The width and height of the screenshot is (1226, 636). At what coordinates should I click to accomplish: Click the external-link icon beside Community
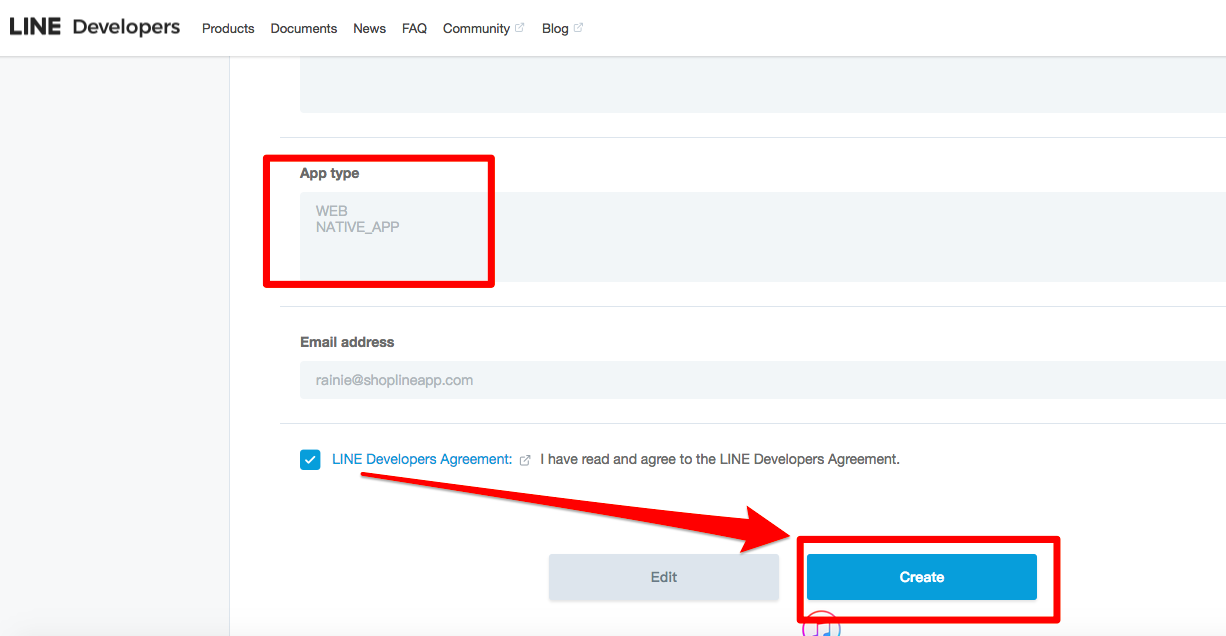[519, 28]
